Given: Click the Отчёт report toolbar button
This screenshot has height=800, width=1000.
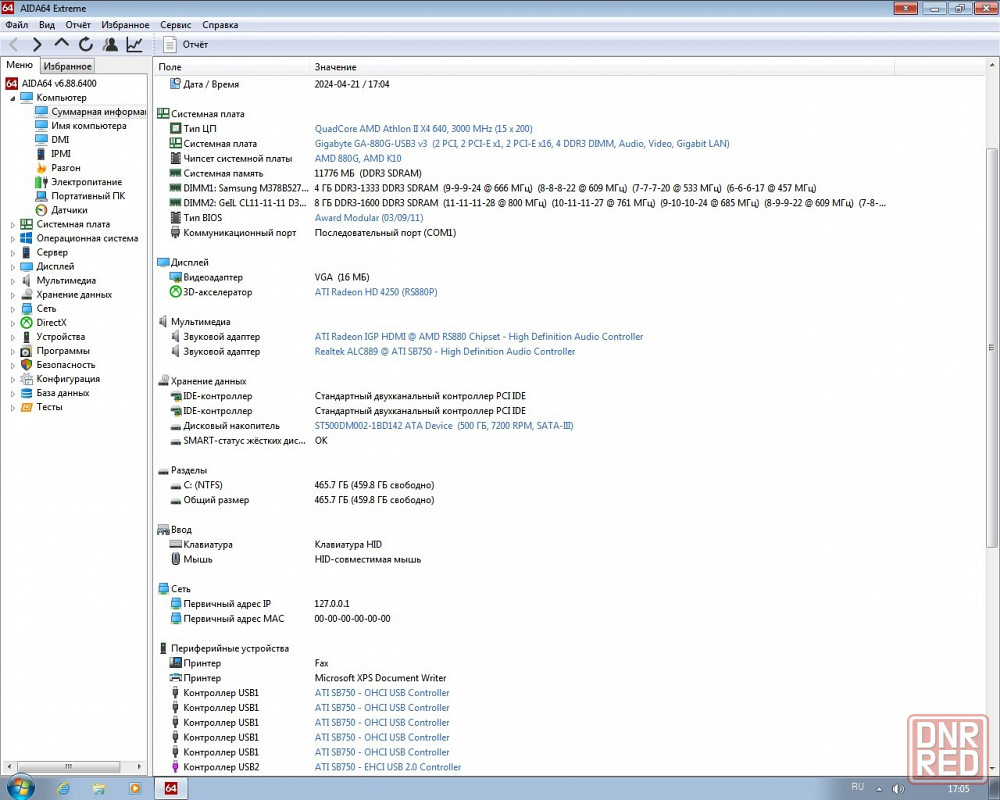Looking at the screenshot, I should 186,44.
